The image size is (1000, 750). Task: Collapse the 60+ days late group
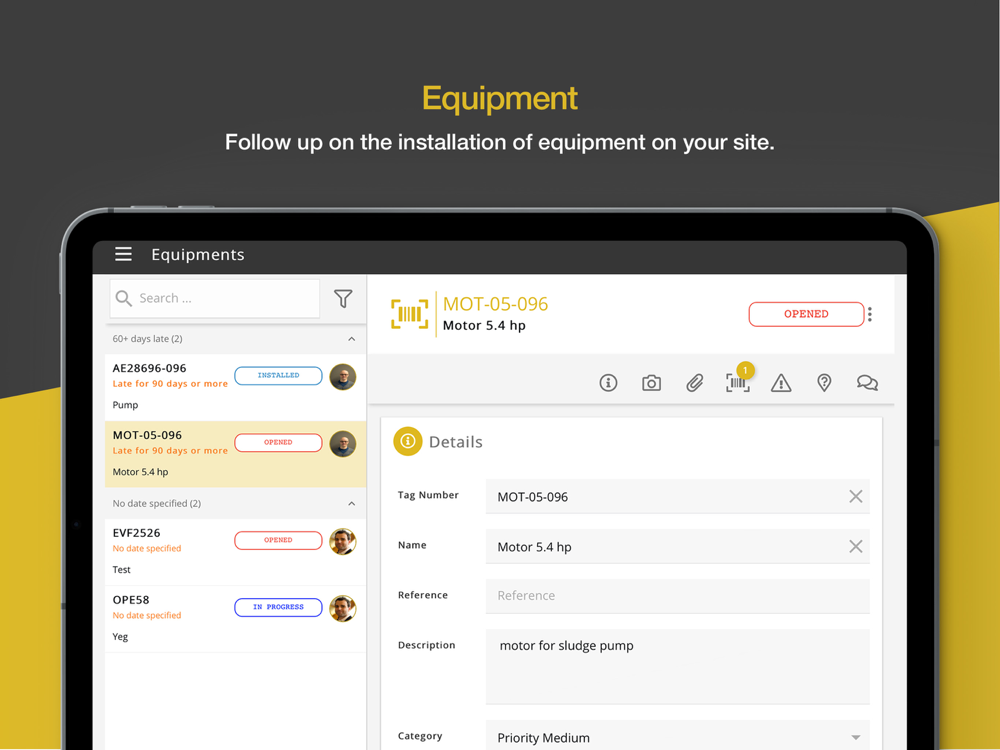click(x=351, y=339)
